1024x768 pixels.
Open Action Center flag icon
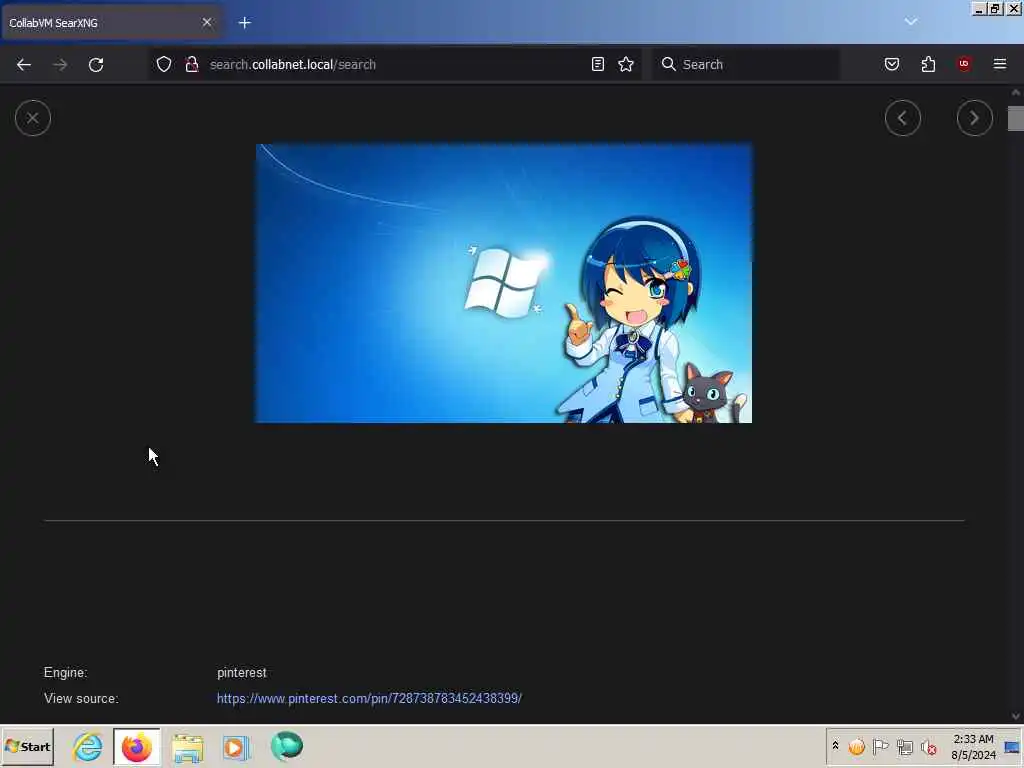(880, 746)
